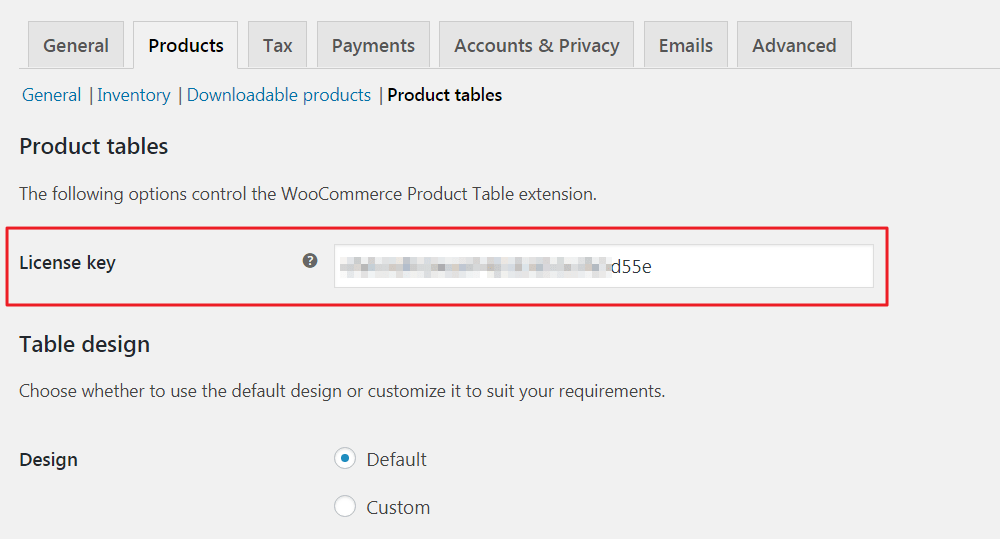This screenshot has height=539, width=1000.
Task: Open the Tax settings tab
Action: [x=278, y=46]
